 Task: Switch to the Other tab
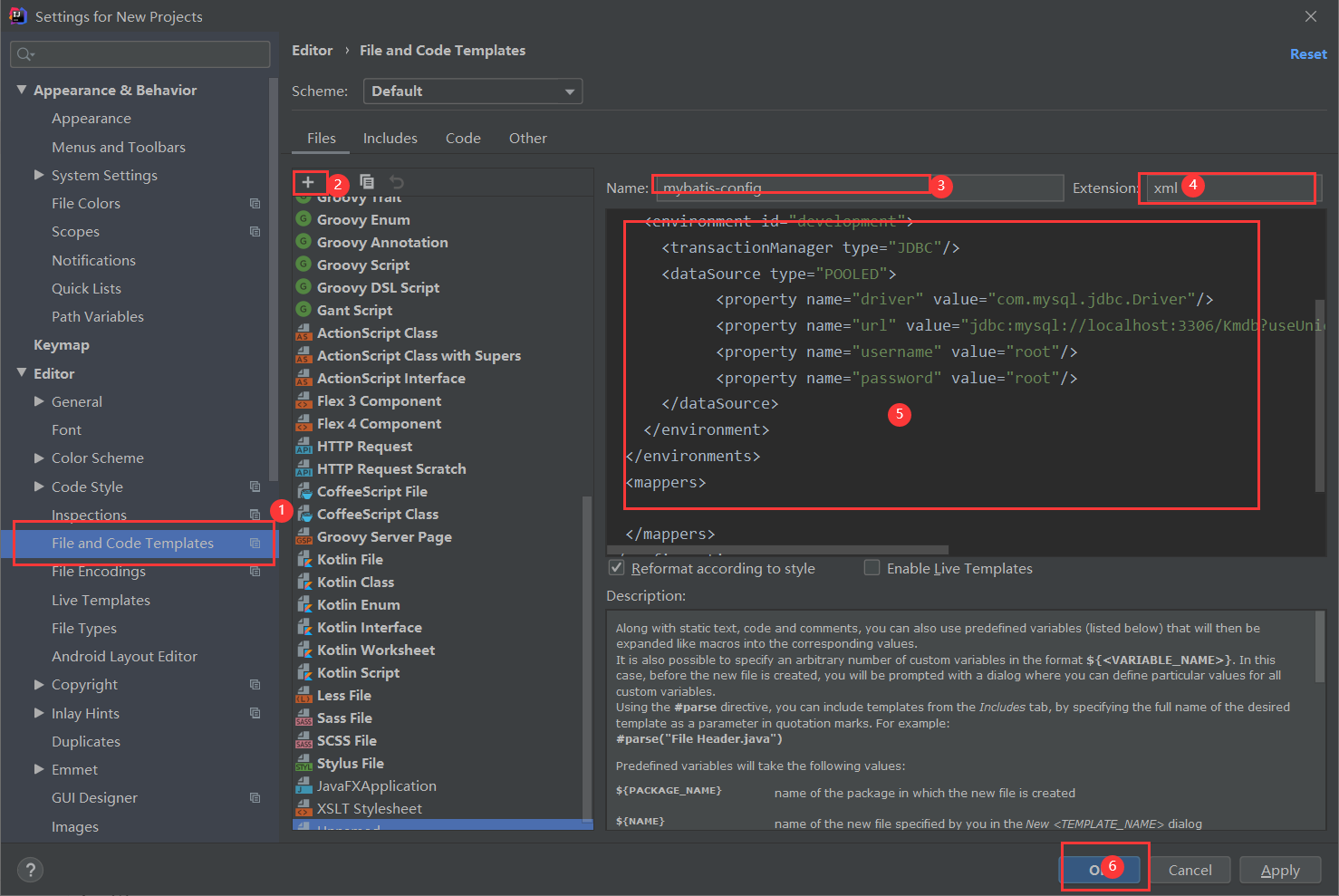pos(528,138)
